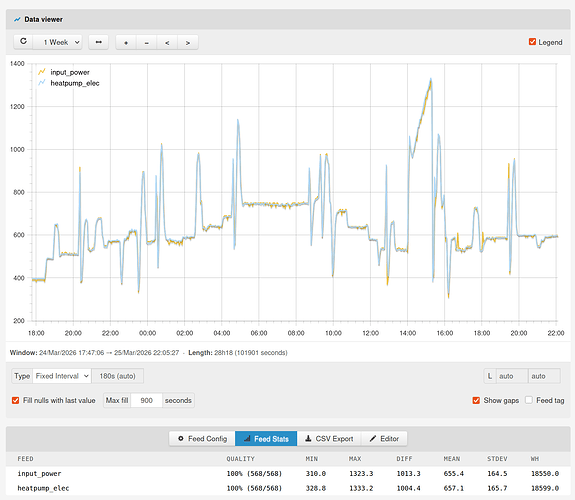Uncheck the Legend checkbox
This screenshot has width=575, height=500.
pos(532,42)
